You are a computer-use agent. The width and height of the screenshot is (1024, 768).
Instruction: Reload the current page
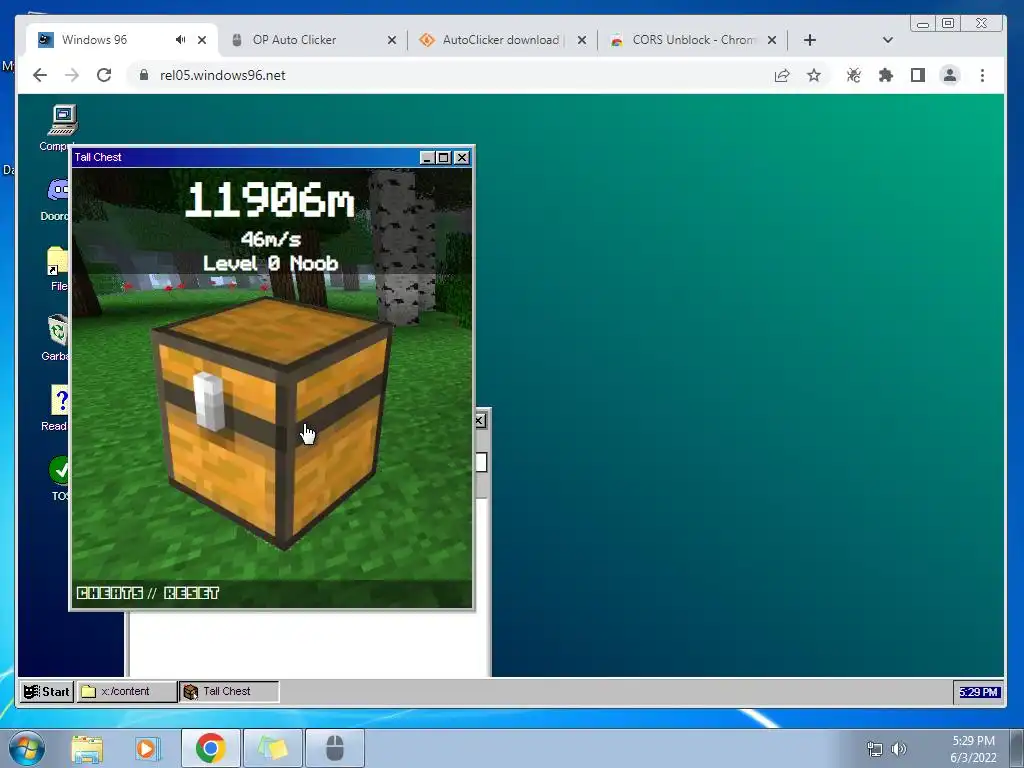point(104,75)
